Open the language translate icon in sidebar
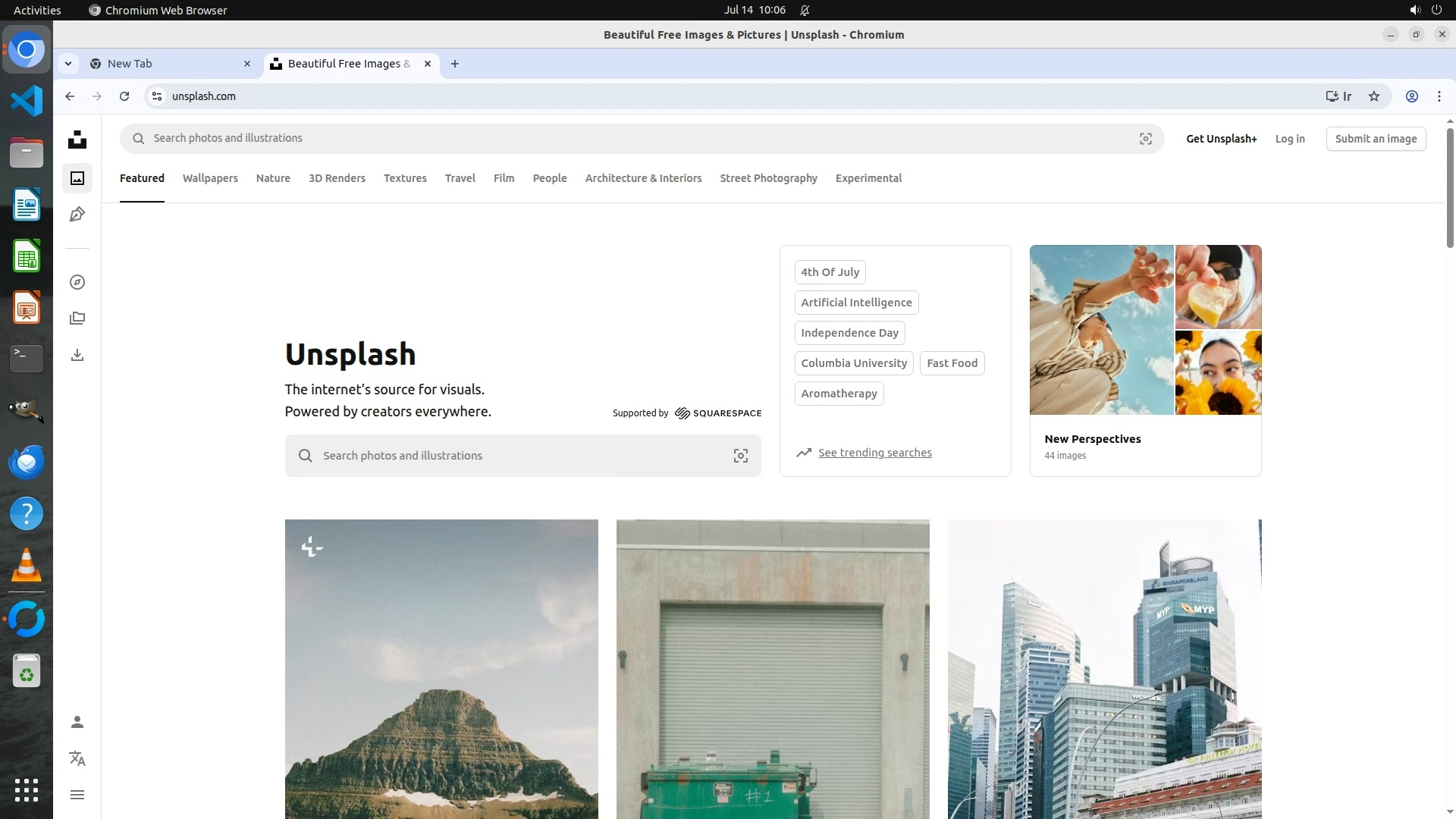The height and width of the screenshot is (819, 1456). [x=77, y=758]
